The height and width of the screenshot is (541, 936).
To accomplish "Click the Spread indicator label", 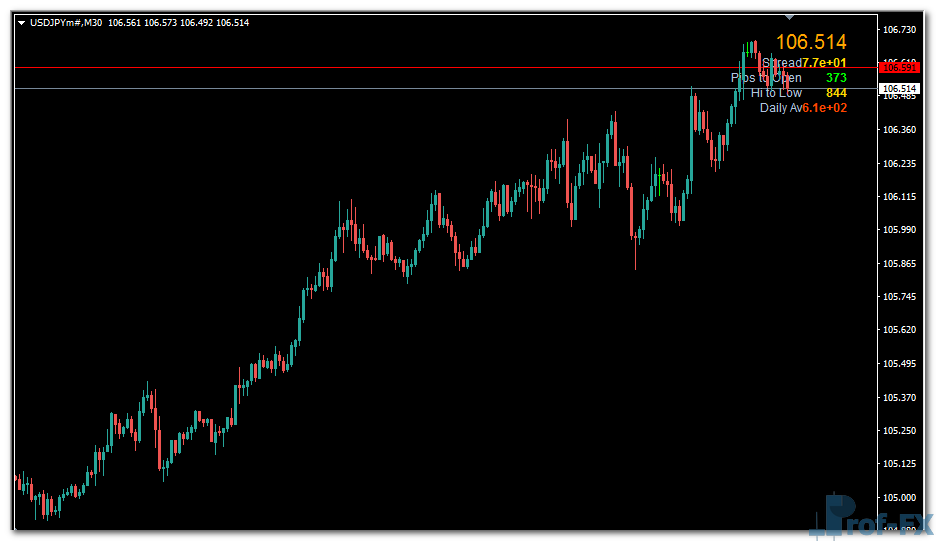I will pyautogui.click(x=781, y=63).
